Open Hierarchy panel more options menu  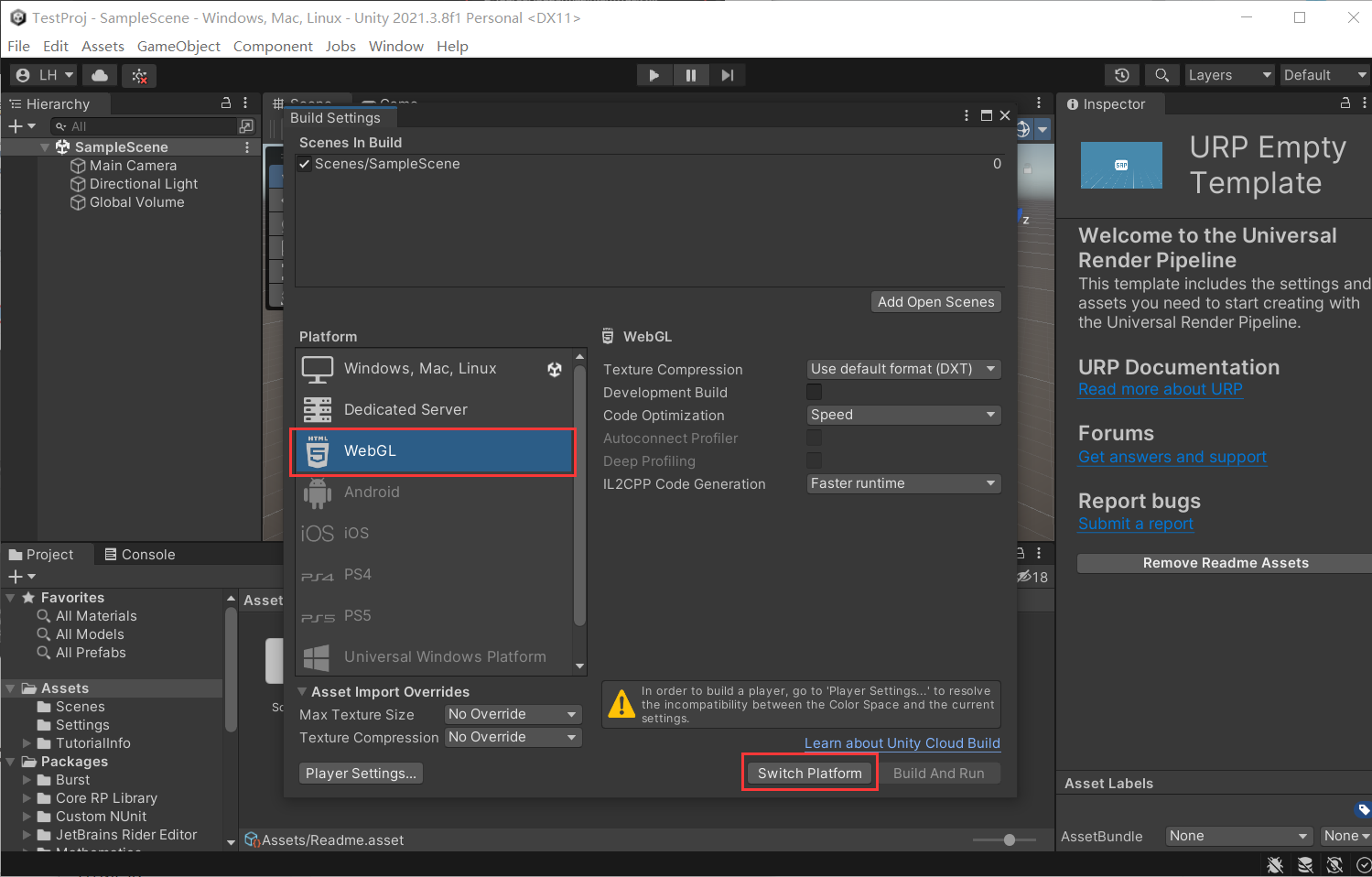245,103
